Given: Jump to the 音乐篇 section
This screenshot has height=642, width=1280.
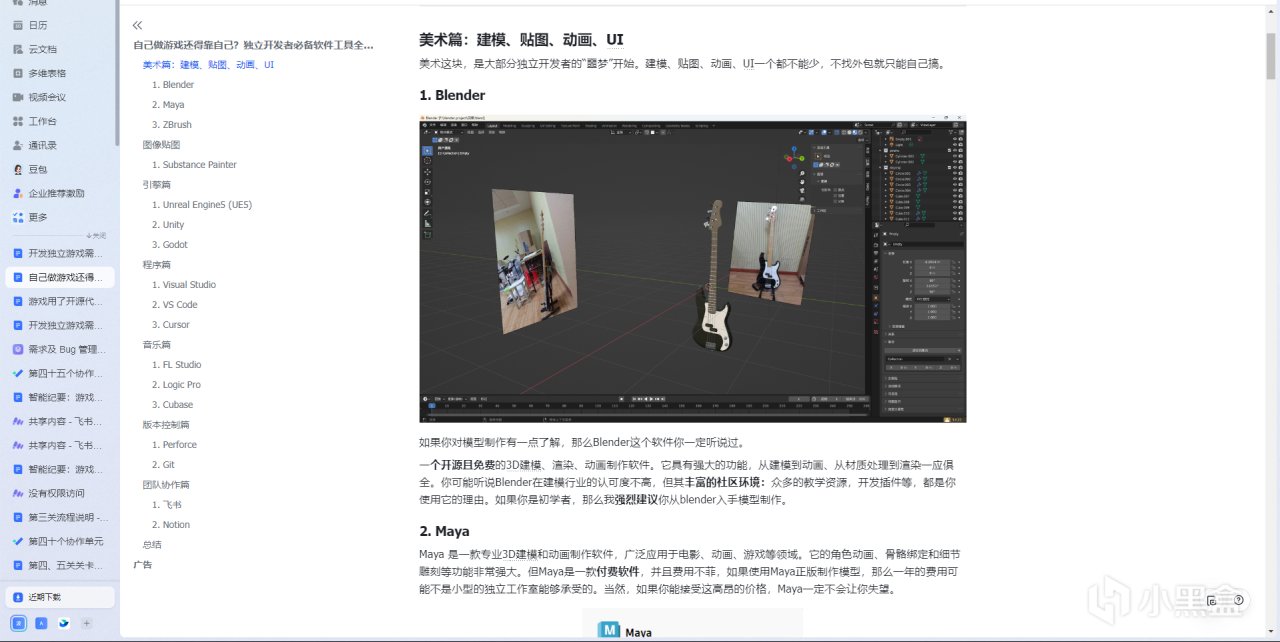Looking at the screenshot, I should coord(156,345).
